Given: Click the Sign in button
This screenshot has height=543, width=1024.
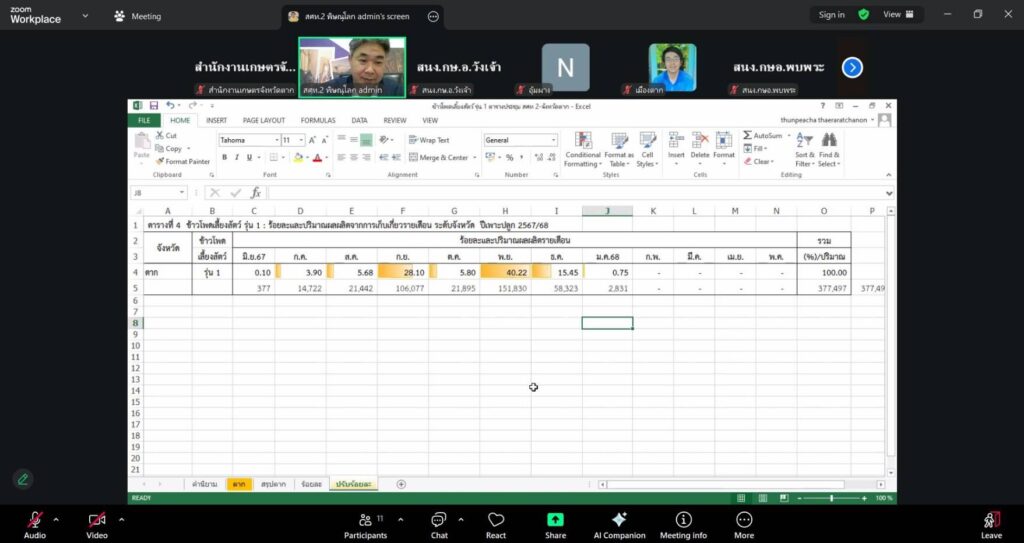Looking at the screenshot, I should (831, 15).
